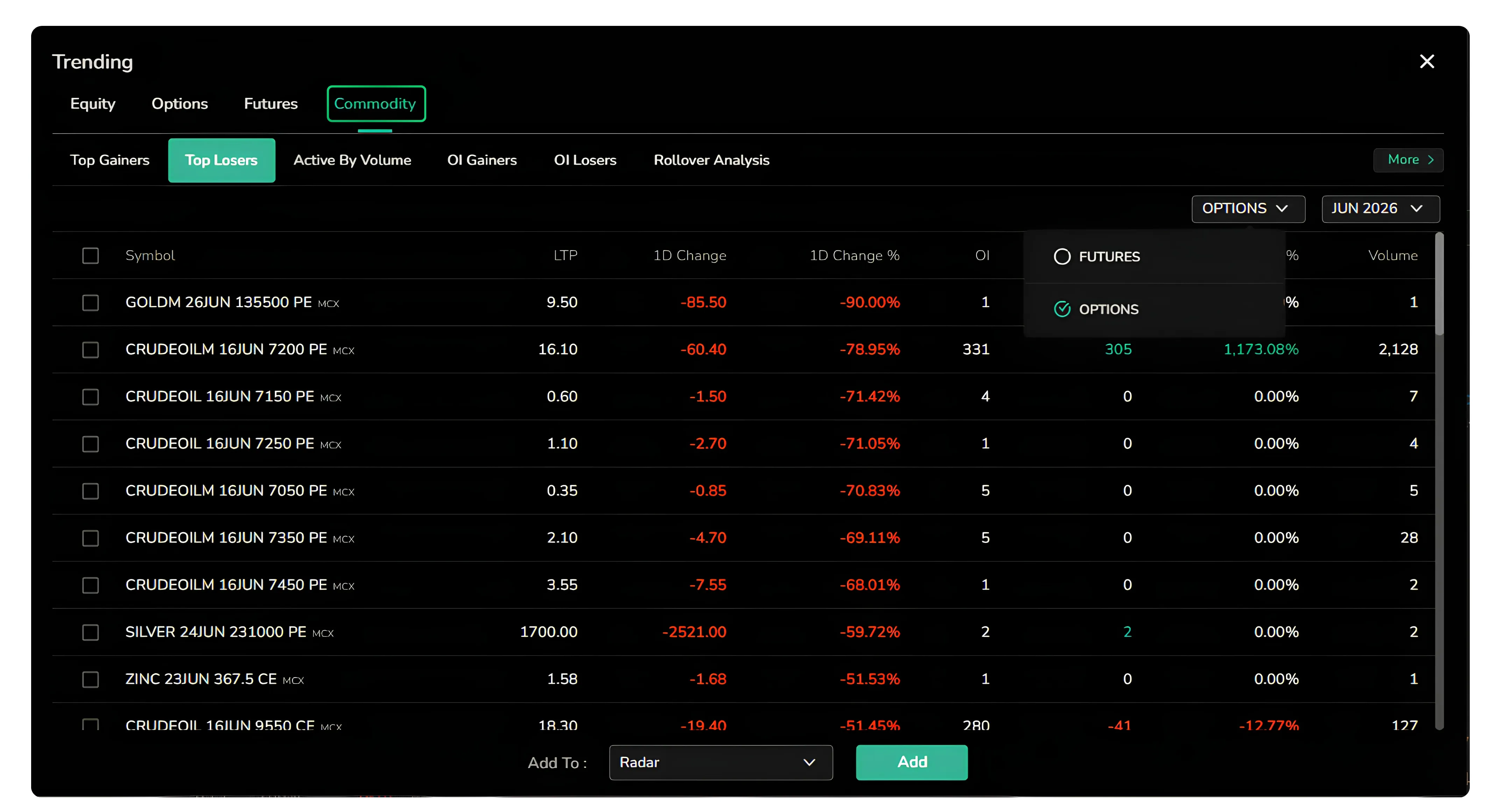Viewport: 1510px width, 812px height.
Task: Click the ZINC 23JUN 367.5 CE symbol
Action: click(201, 679)
